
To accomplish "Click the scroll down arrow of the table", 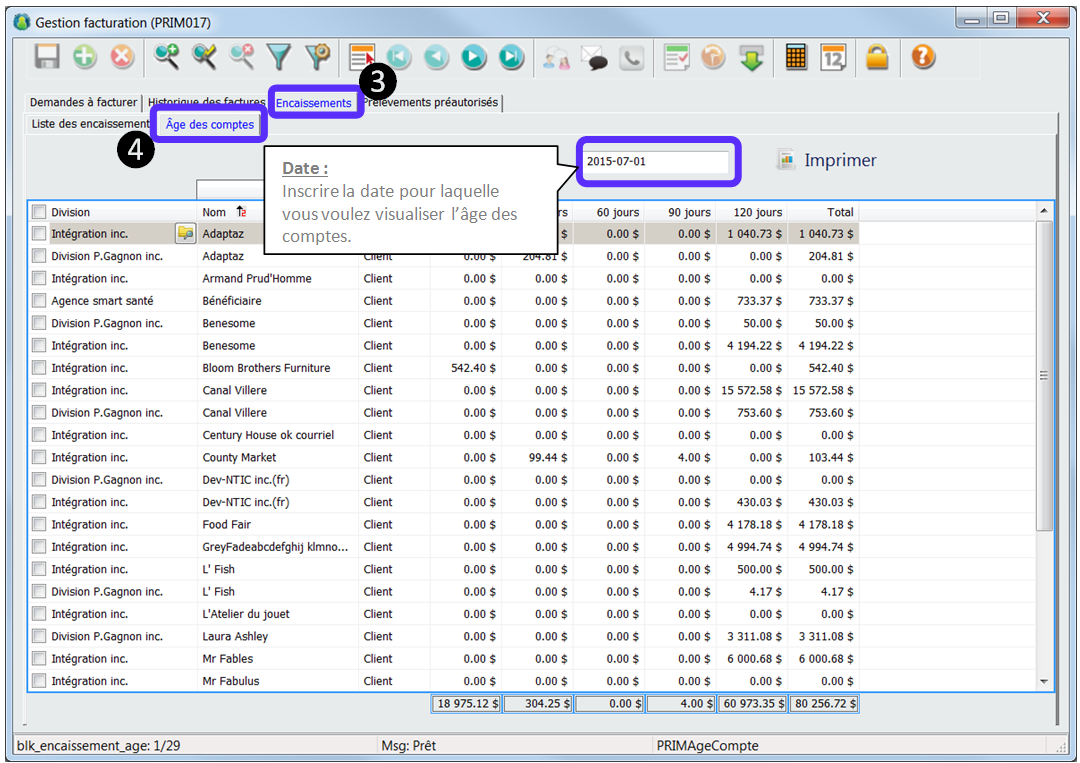I will pyautogui.click(x=1044, y=681).
